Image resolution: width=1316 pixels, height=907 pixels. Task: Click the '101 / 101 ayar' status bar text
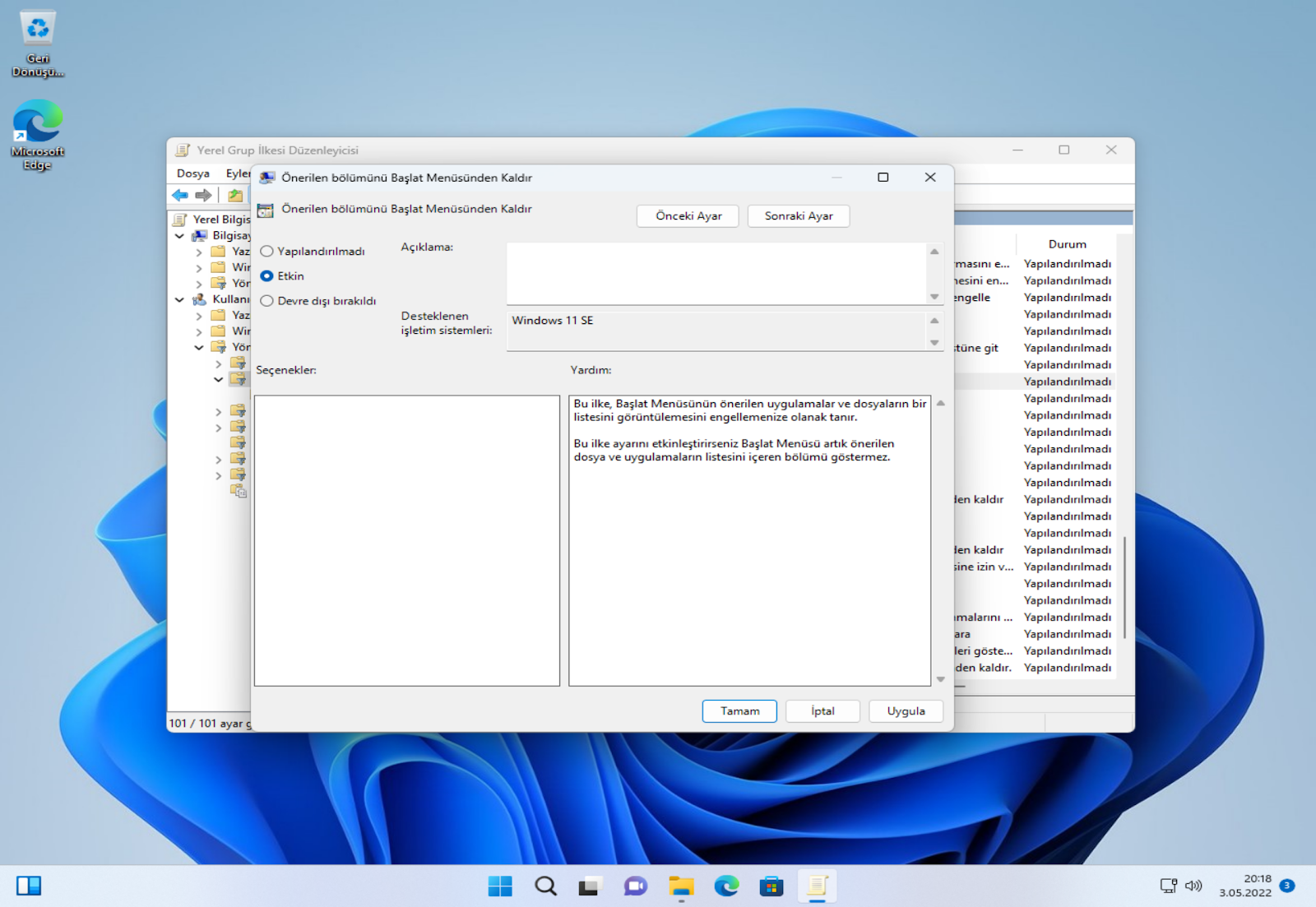208,724
